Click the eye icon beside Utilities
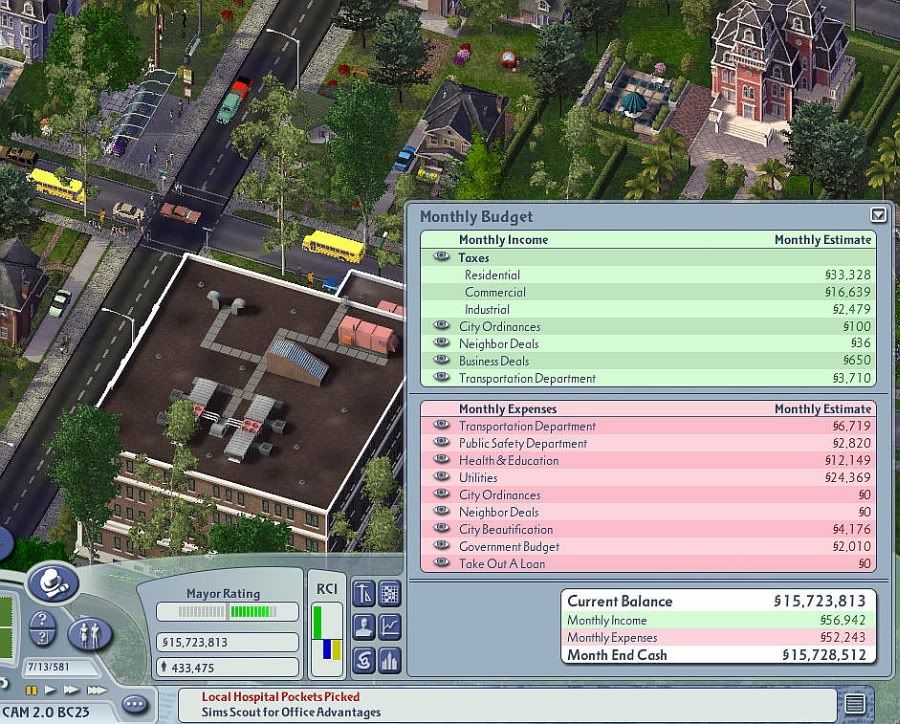The width and height of the screenshot is (900, 724). (441, 476)
